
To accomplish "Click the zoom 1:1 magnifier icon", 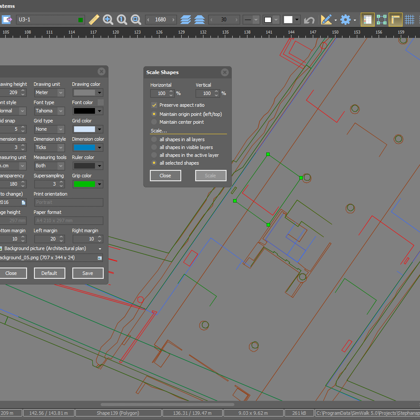I will (x=122, y=20).
